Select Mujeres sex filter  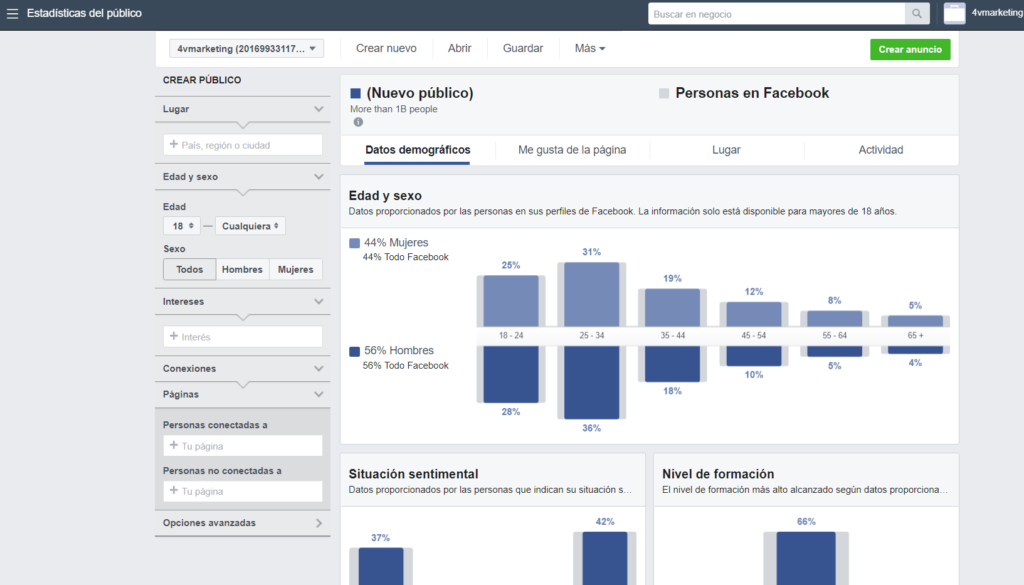[295, 269]
